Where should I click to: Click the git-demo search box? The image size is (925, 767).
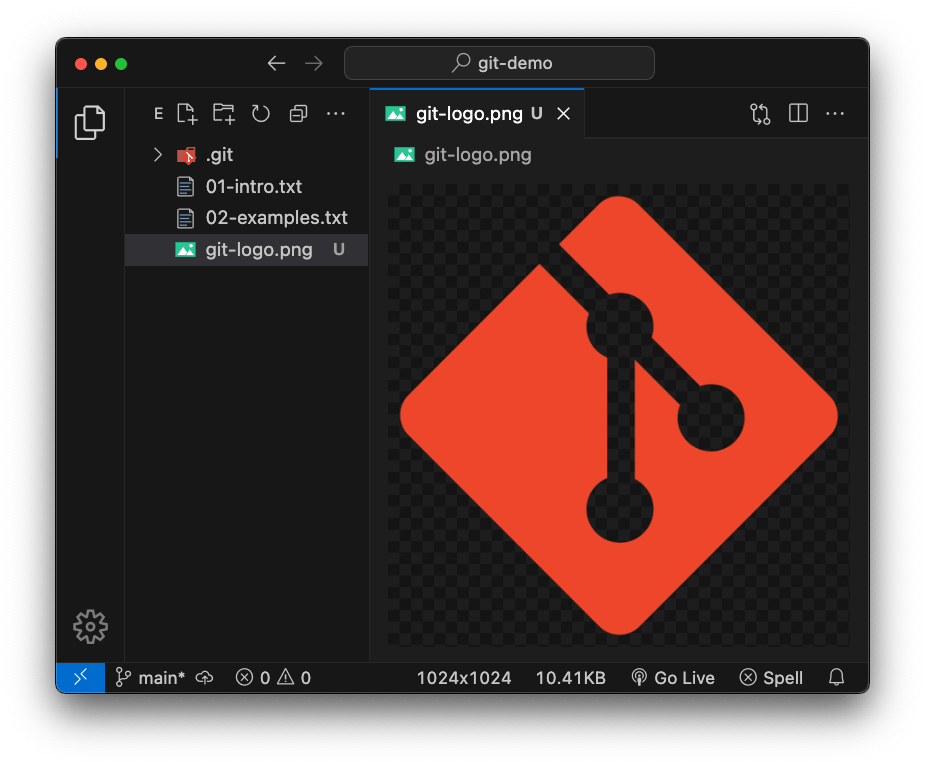coord(499,63)
